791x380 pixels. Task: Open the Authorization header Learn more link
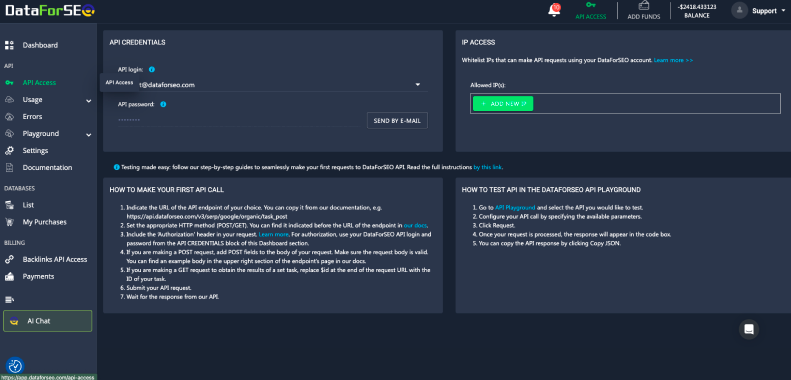(273, 235)
